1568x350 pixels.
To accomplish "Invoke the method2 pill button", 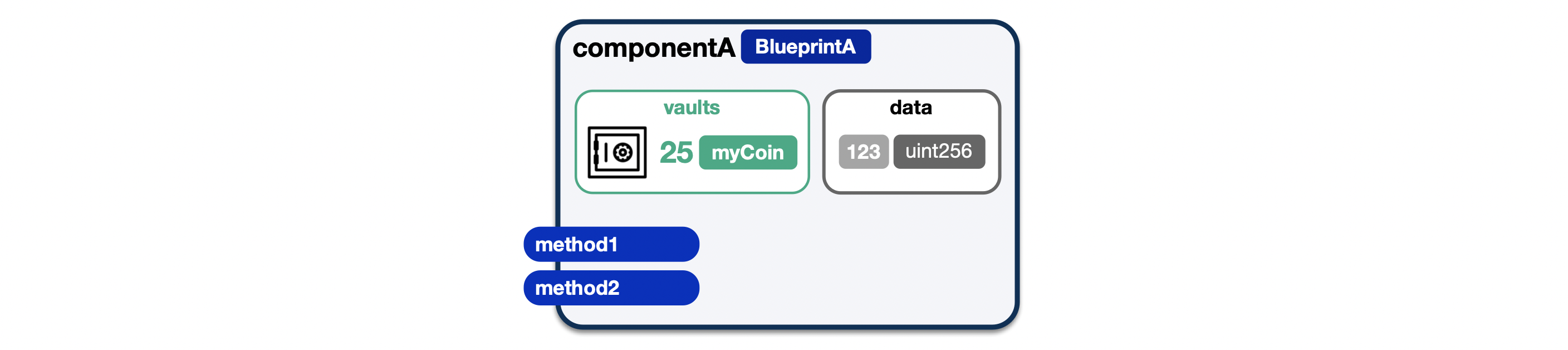I will point(611,287).
